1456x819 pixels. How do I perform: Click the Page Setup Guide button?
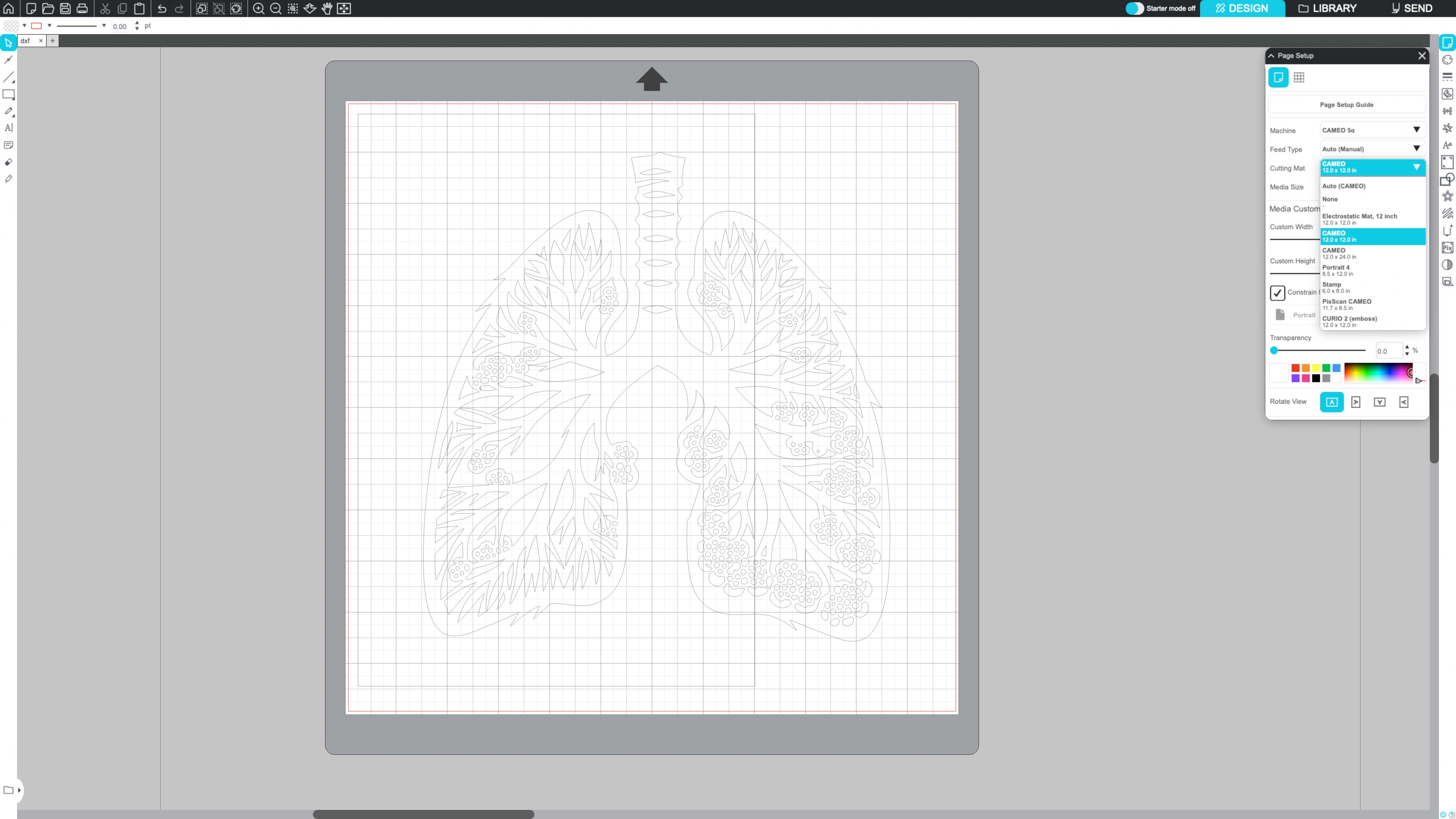pyautogui.click(x=1346, y=105)
